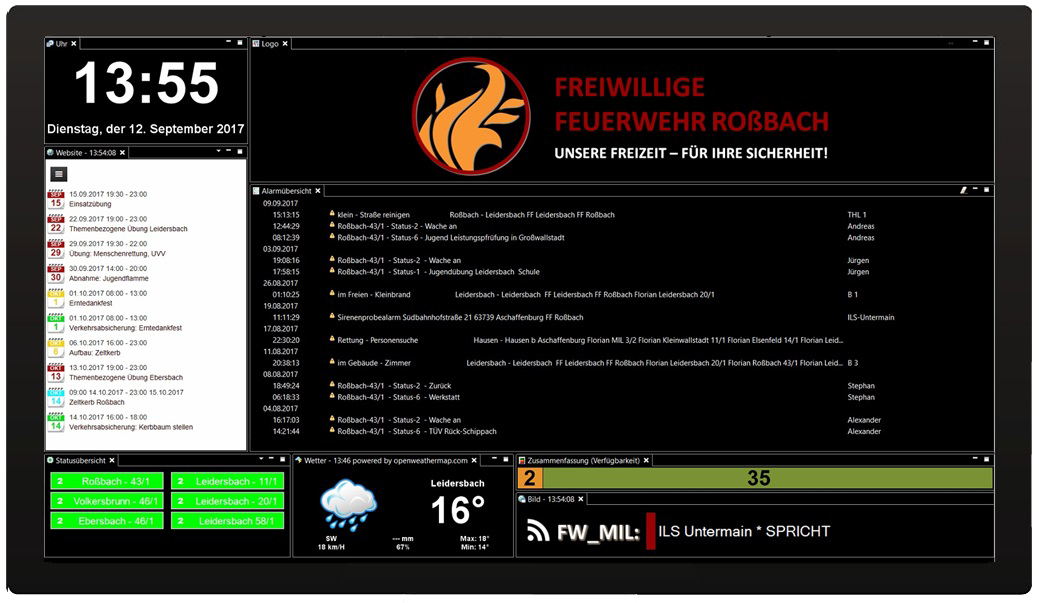The height and width of the screenshot is (603, 1039).
Task: Click the date Dienstag, der 12. September 2017
Action: click(146, 129)
